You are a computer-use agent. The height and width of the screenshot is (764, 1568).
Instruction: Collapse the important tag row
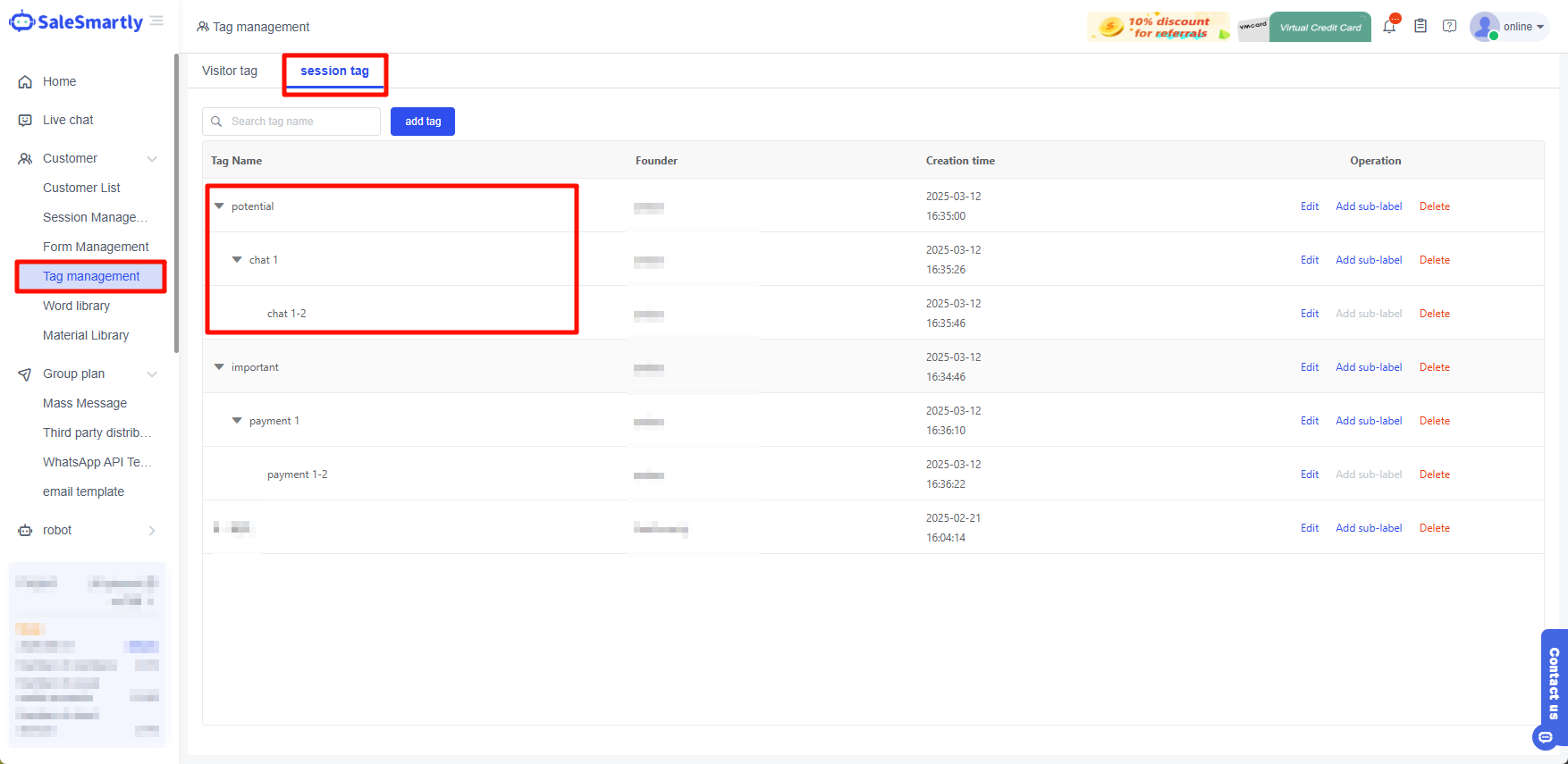(x=219, y=367)
